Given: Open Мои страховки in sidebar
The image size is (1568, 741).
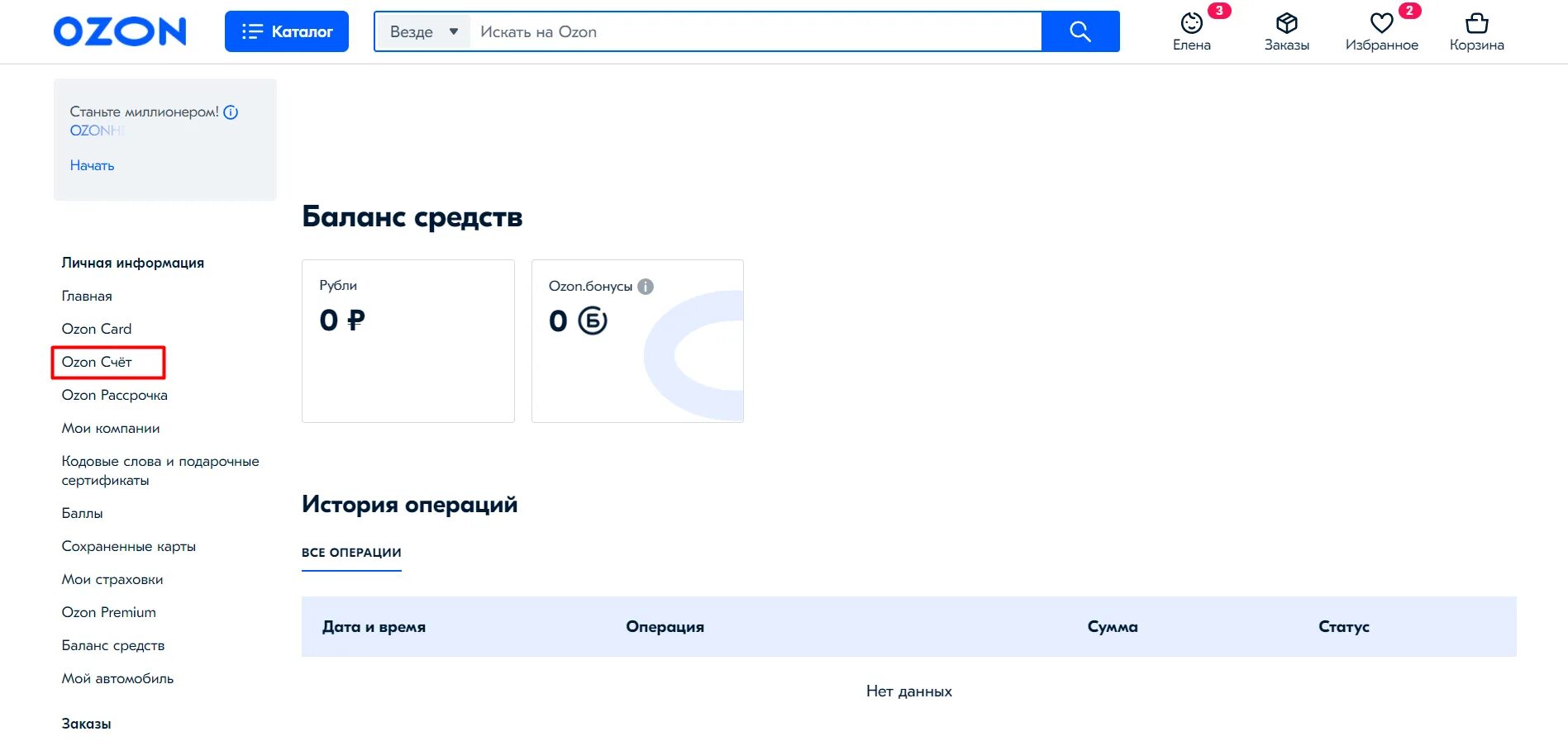Looking at the screenshot, I should pyautogui.click(x=112, y=579).
